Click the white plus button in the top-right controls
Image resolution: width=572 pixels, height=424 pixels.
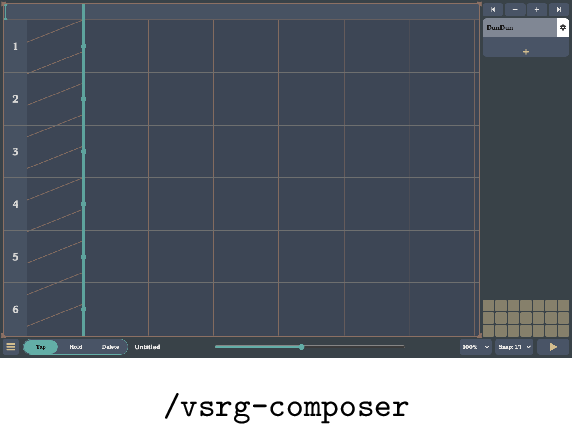pos(537,9)
